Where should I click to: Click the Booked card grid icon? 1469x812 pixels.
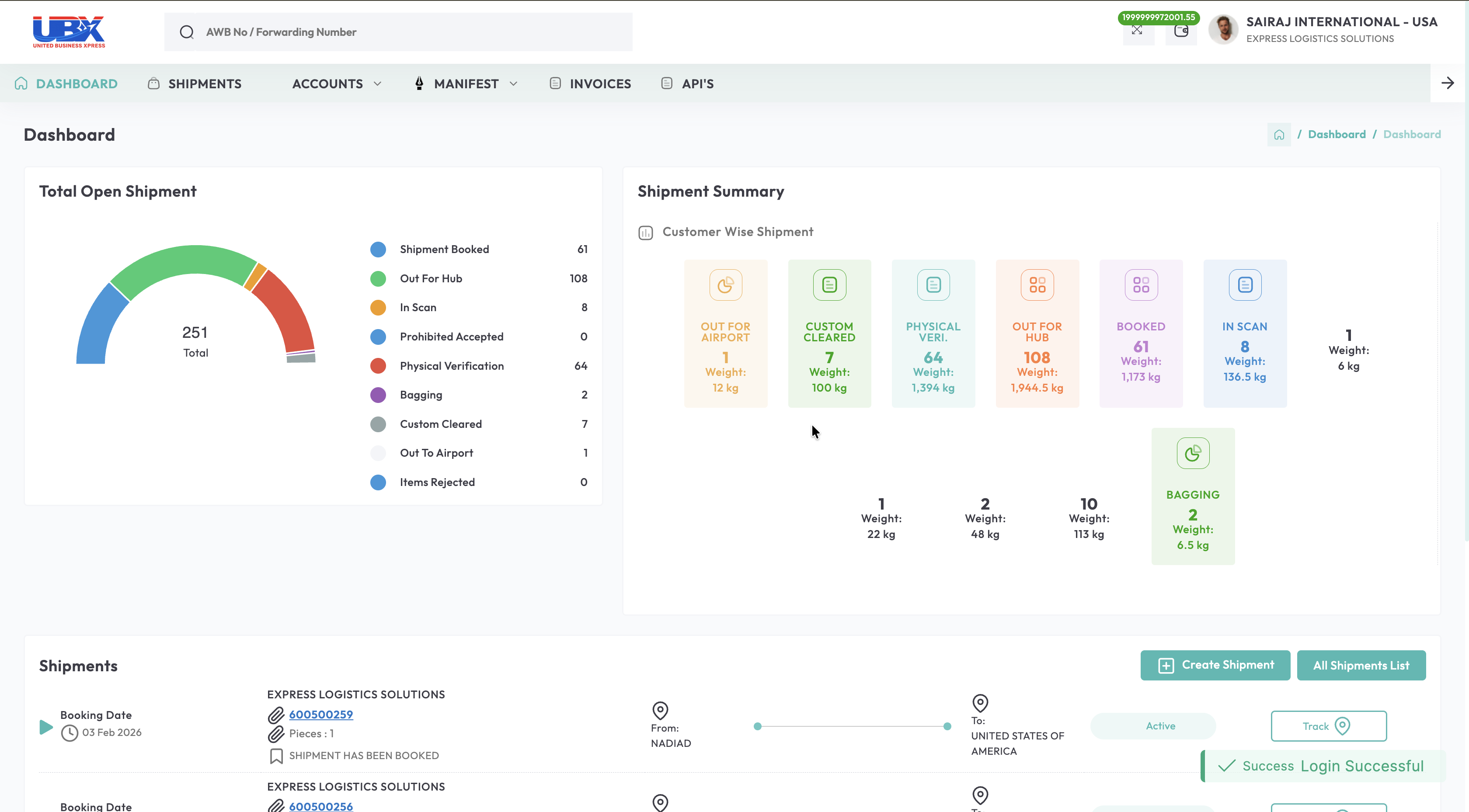tap(1141, 285)
